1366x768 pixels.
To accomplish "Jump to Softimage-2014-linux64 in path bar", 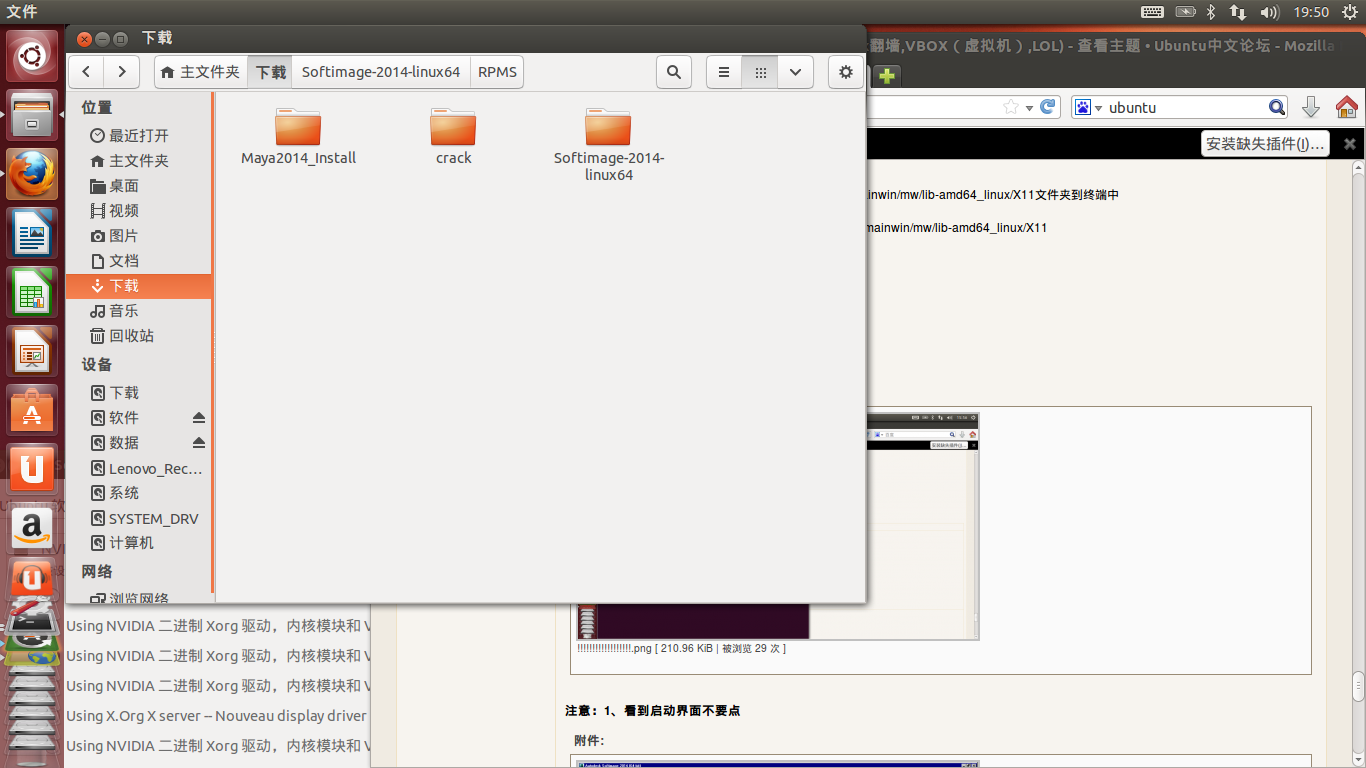I will (x=381, y=72).
